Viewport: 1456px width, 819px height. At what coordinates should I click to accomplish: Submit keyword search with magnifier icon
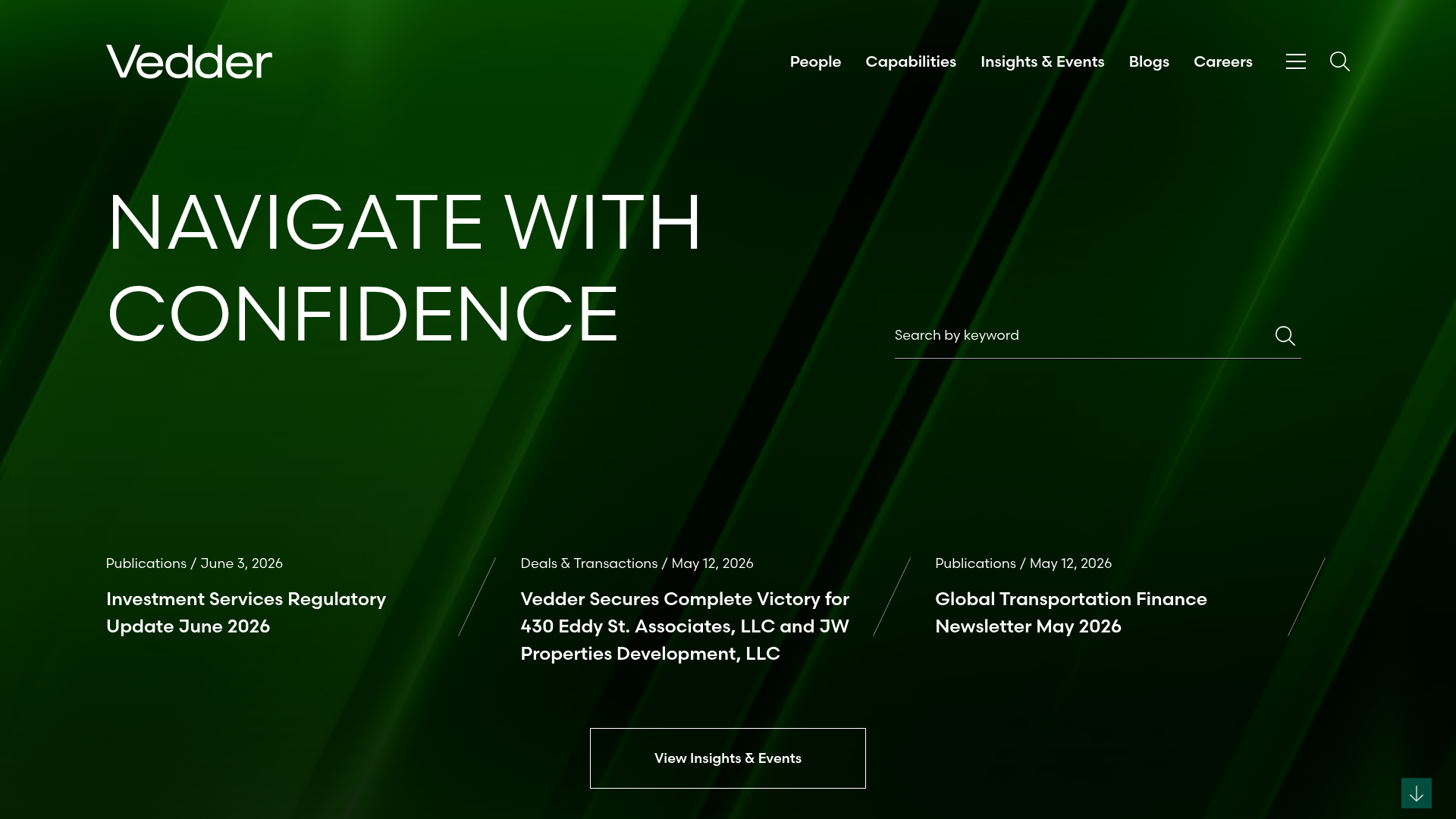[1285, 336]
